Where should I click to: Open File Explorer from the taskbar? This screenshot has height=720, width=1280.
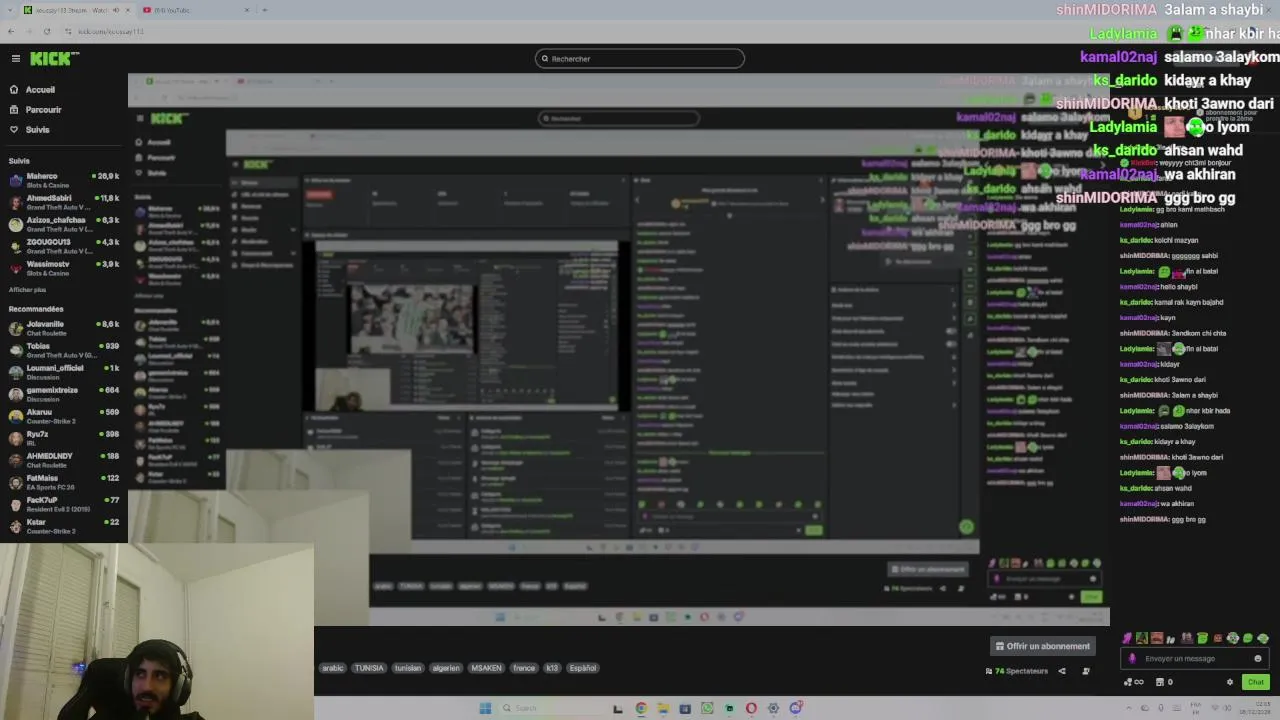663,708
